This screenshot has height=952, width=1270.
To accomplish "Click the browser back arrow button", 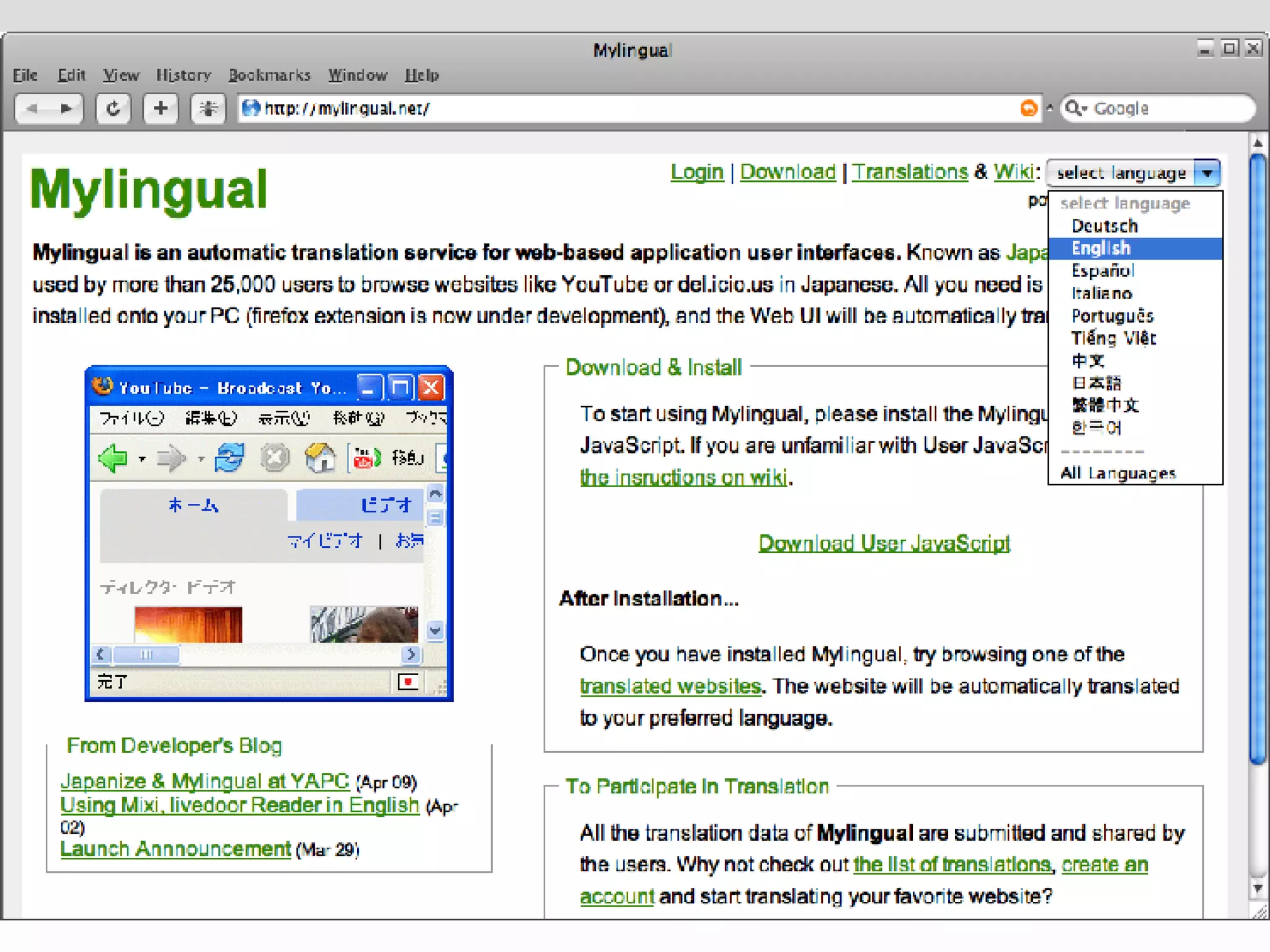I will tap(32, 109).
